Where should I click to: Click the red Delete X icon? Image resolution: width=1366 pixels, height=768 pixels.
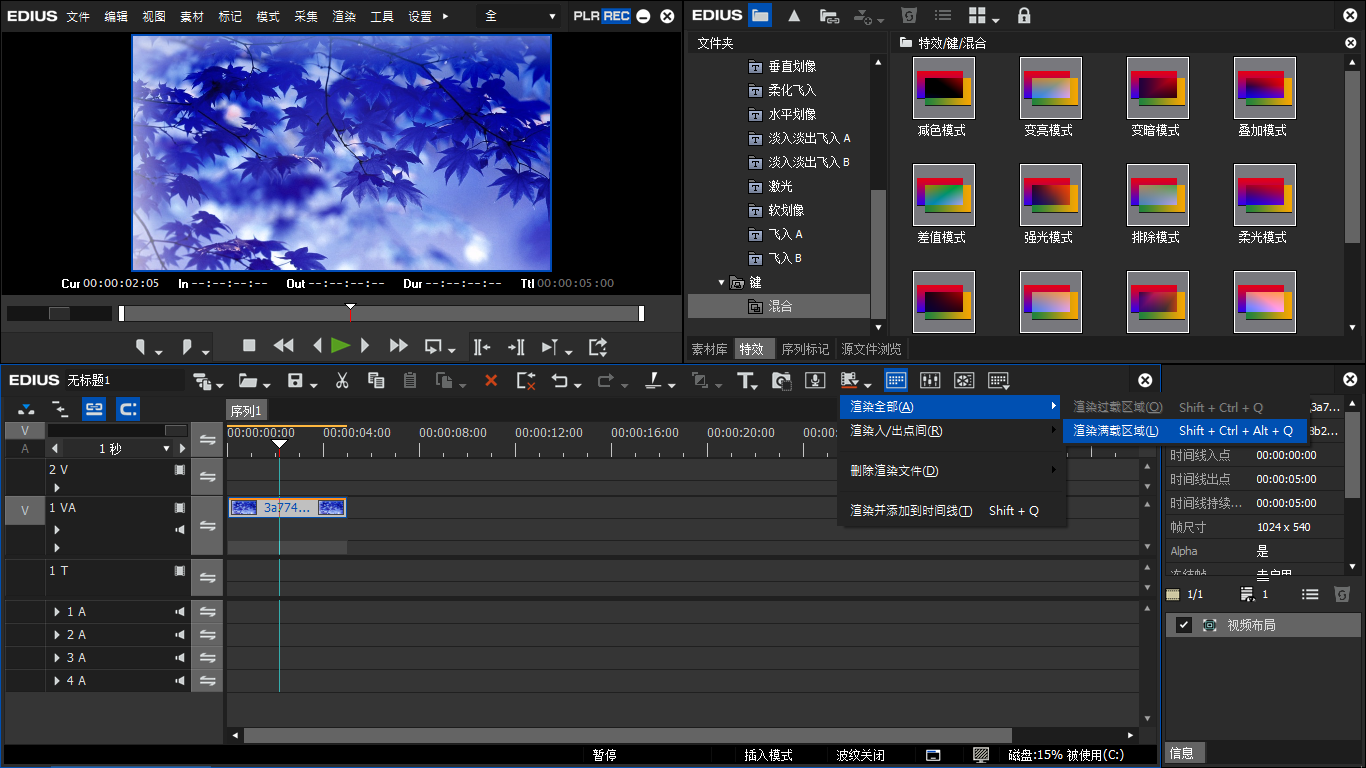point(491,380)
